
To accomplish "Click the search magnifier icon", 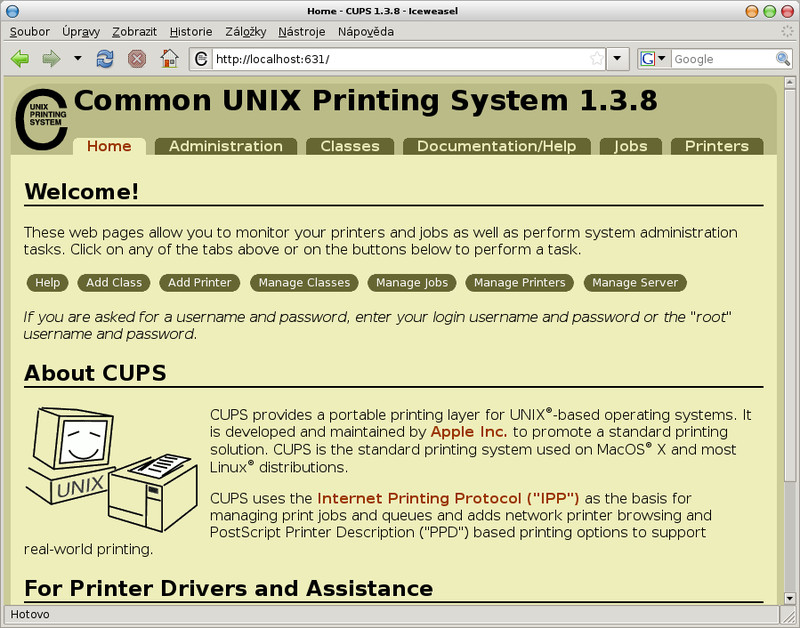I will [783, 59].
